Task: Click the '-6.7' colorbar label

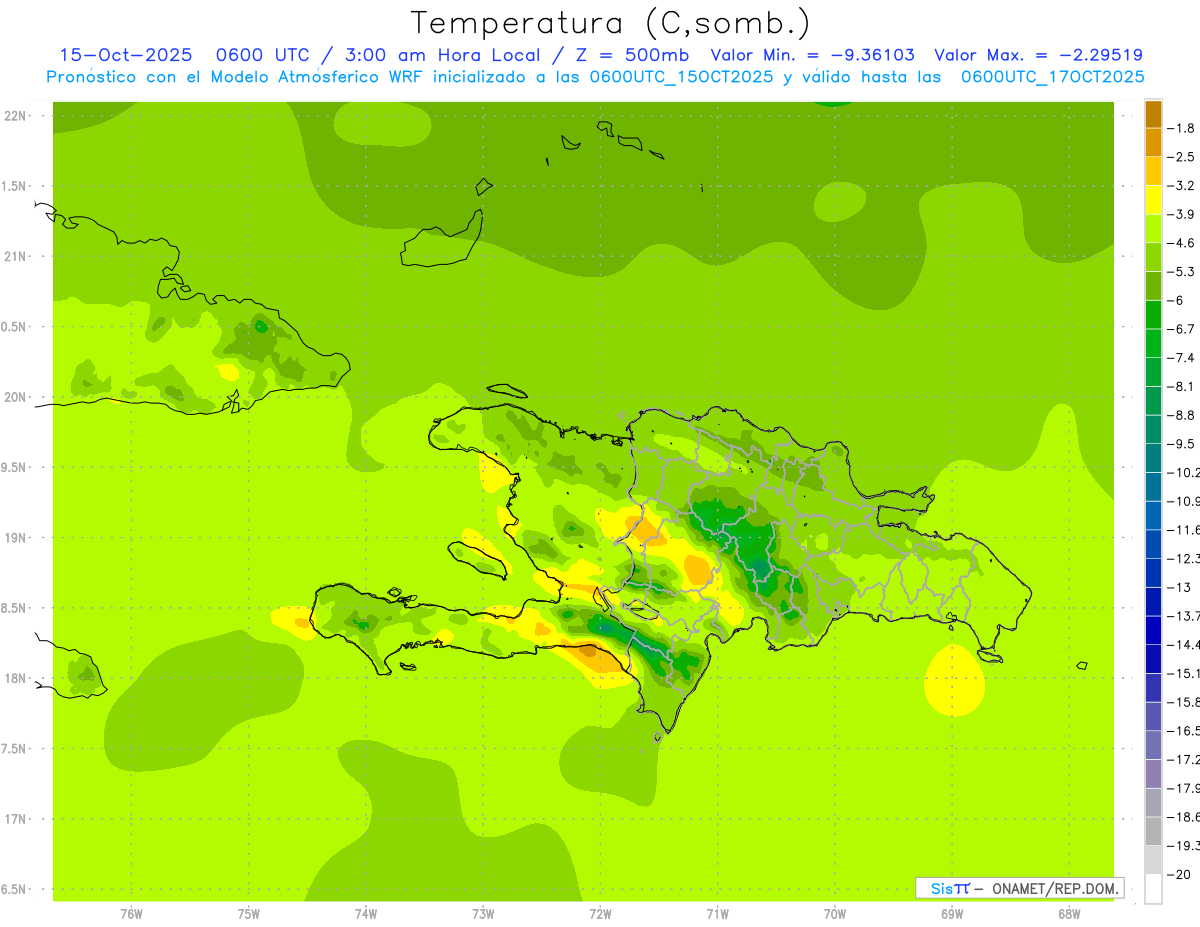Action: tap(1182, 329)
